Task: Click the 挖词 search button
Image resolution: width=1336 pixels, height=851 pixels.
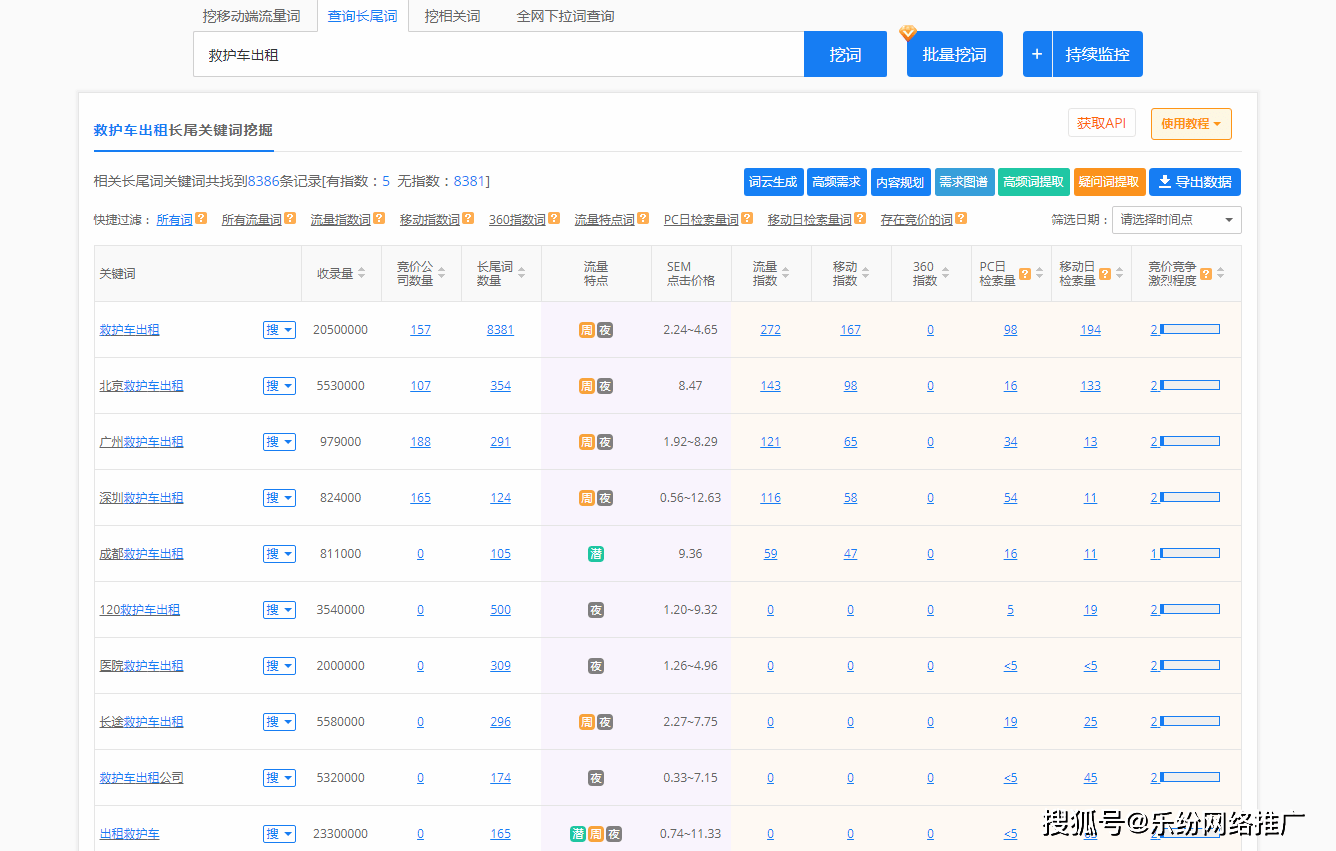Action: pos(845,54)
